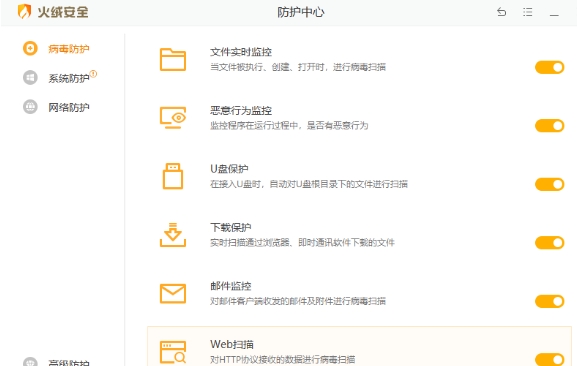Disable the 下载保护 toggle

549,243
